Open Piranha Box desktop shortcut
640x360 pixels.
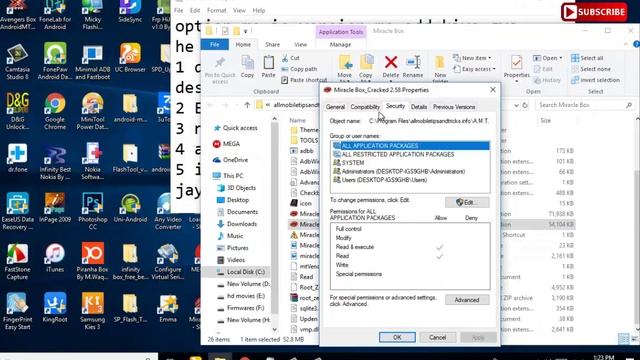(x=93, y=261)
